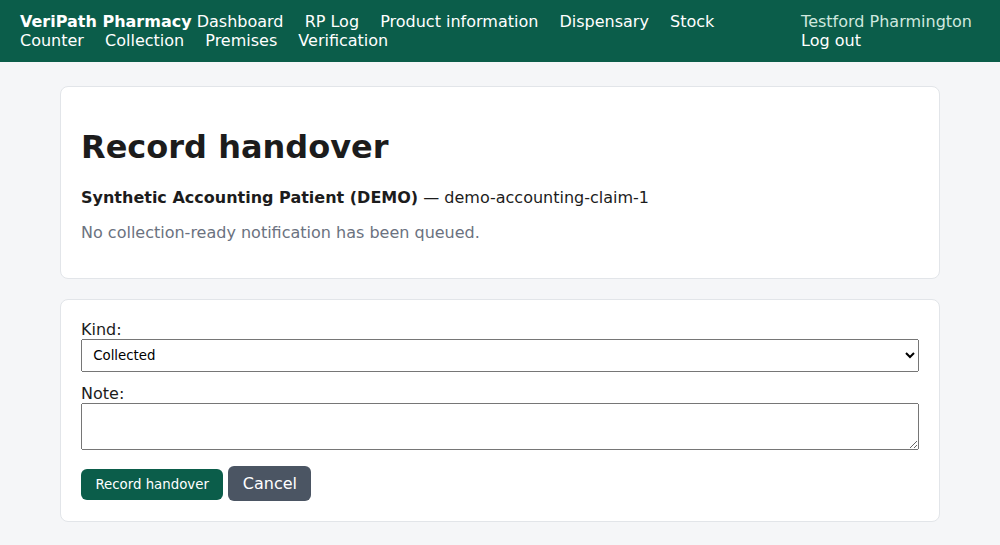Click the Note field label
Viewport: 1000px width, 545px height.
coord(102,393)
